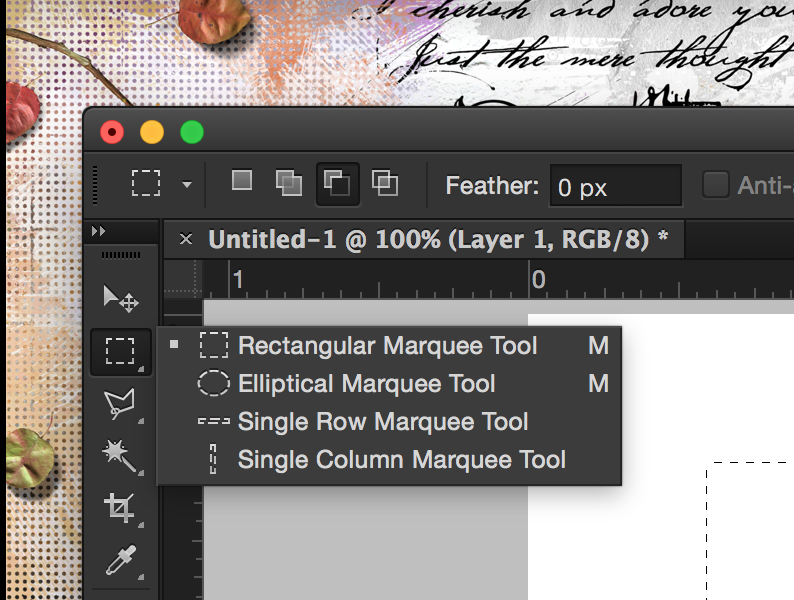
Task: Click the red close window button
Action: pos(112,133)
